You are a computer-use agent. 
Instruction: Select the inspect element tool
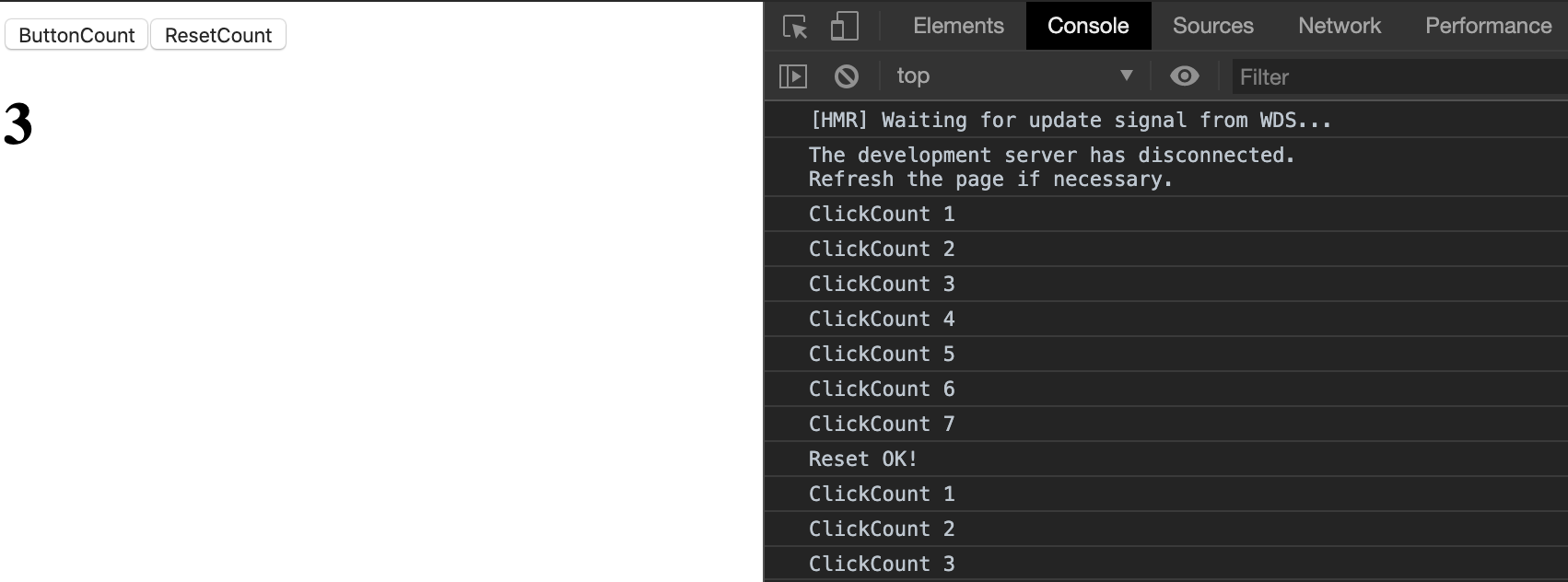pyautogui.click(x=793, y=26)
